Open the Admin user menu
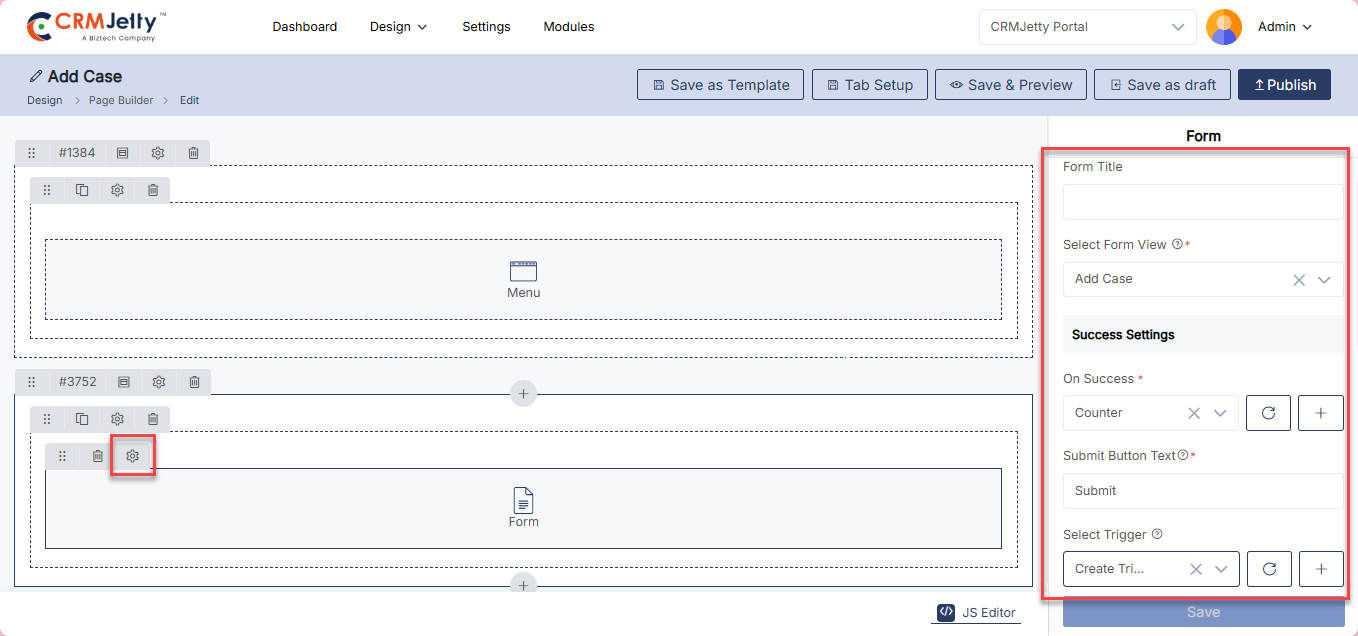Viewport: 1358px width, 636px height. (1284, 27)
